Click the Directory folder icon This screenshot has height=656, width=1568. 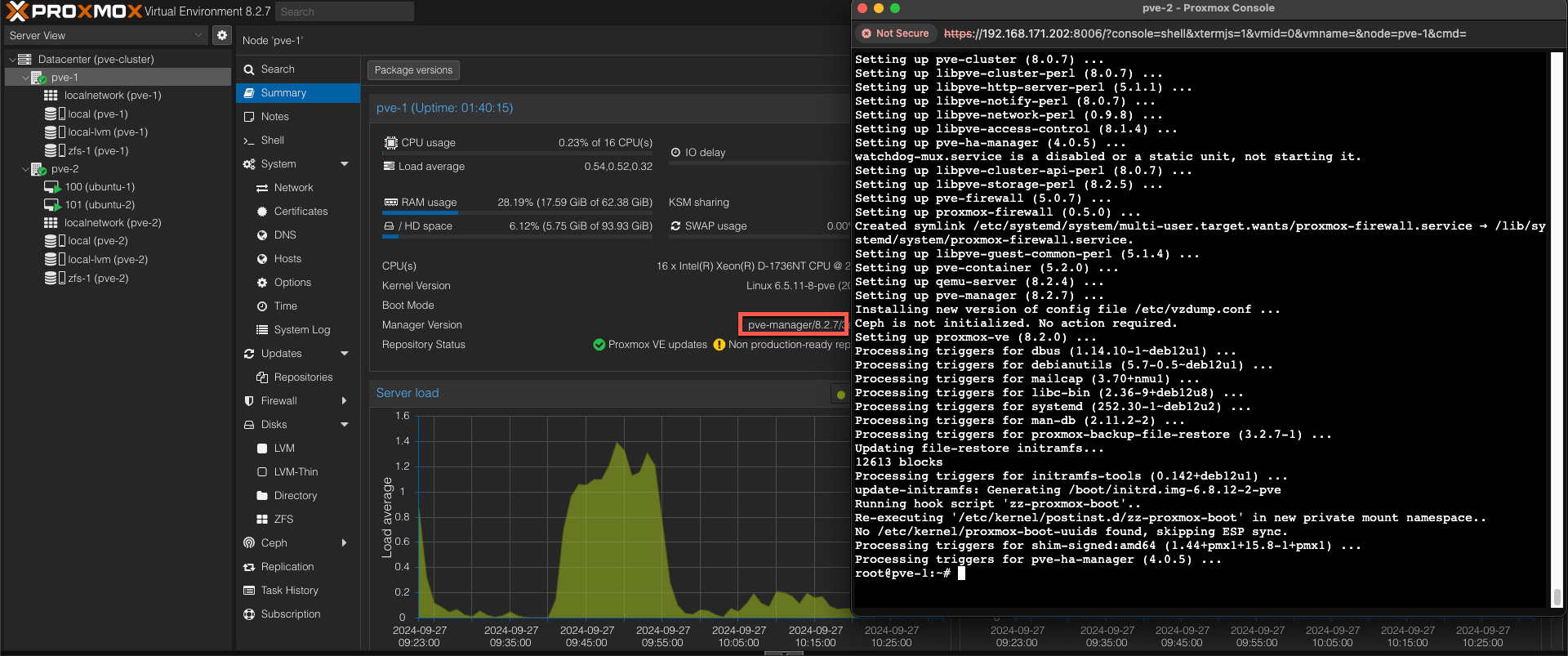point(262,496)
